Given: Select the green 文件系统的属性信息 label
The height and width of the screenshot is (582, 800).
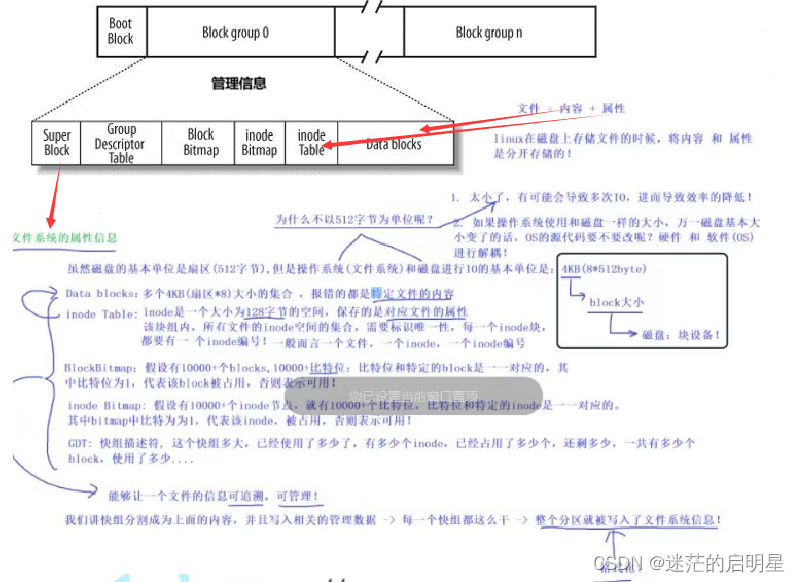Looking at the screenshot, I should click(x=65, y=238).
